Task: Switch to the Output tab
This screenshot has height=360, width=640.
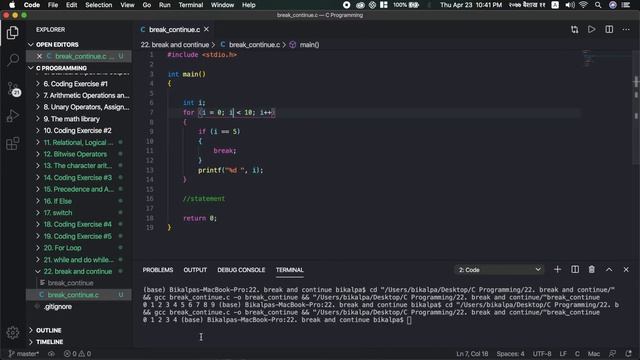Action: (x=195, y=270)
